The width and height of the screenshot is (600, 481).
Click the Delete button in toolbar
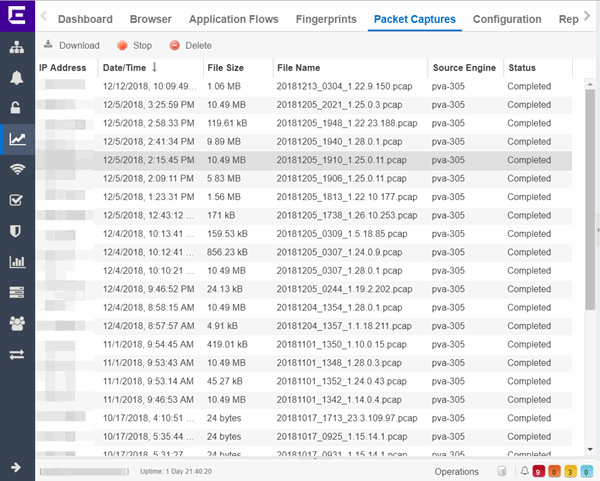pyautogui.click(x=190, y=45)
